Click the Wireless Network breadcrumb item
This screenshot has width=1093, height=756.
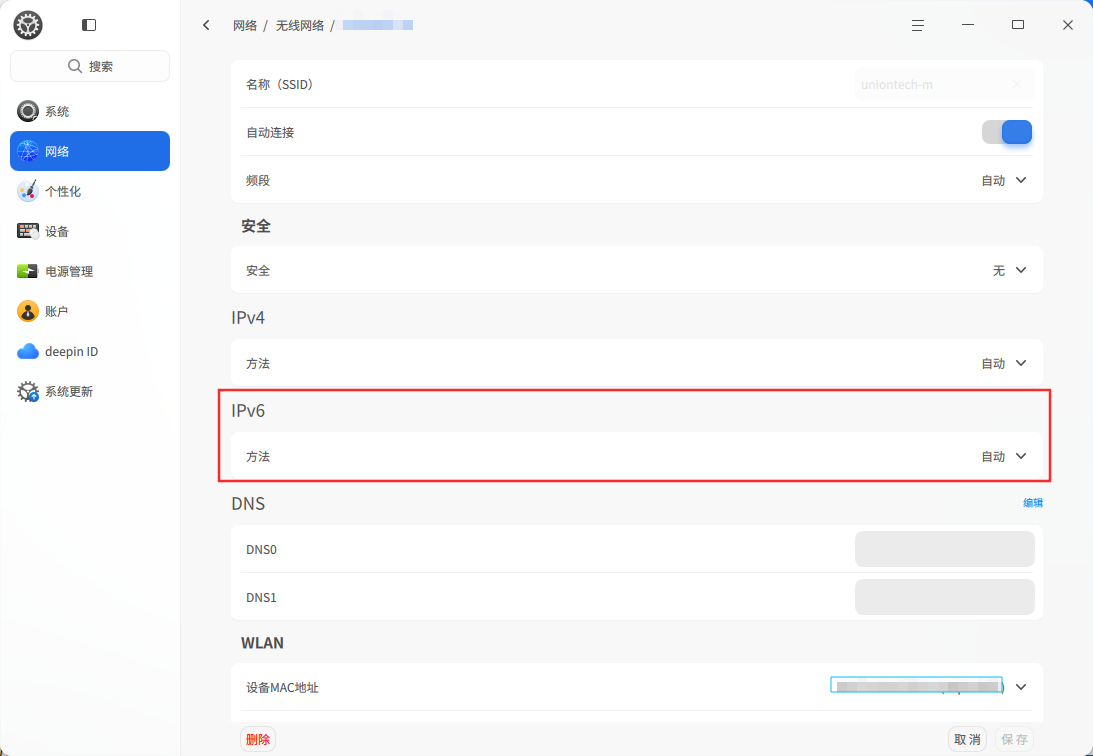[300, 26]
